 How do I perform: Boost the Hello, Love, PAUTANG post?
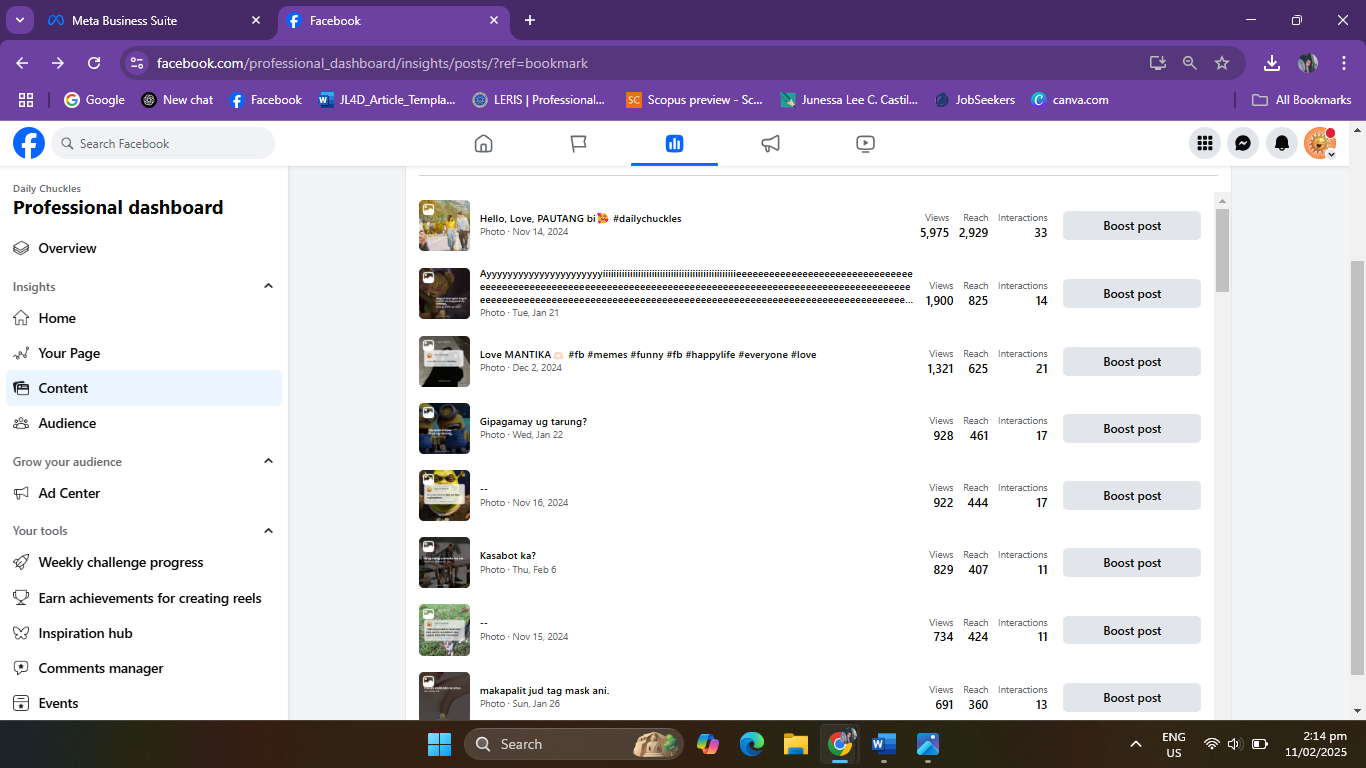tap(1131, 225)
